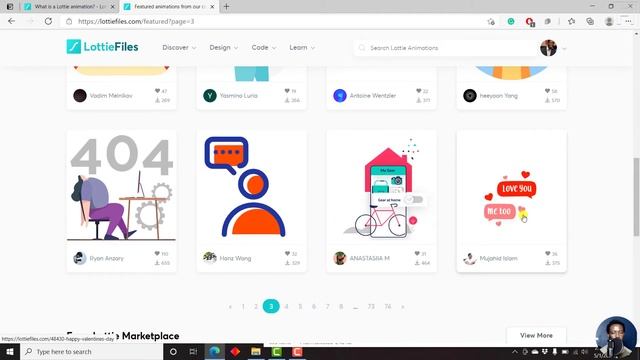640x360 pixels.
Task: Click download icon on ANASTASIIA M card
Action: 418,263
